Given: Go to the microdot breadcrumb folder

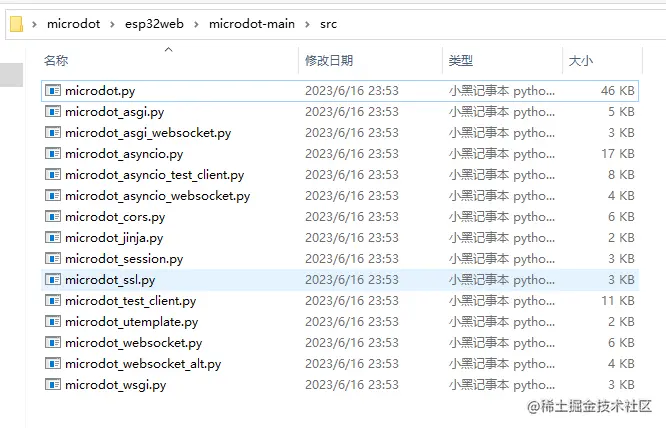Looking at the screenshot, I should click(x=73, y=24).
